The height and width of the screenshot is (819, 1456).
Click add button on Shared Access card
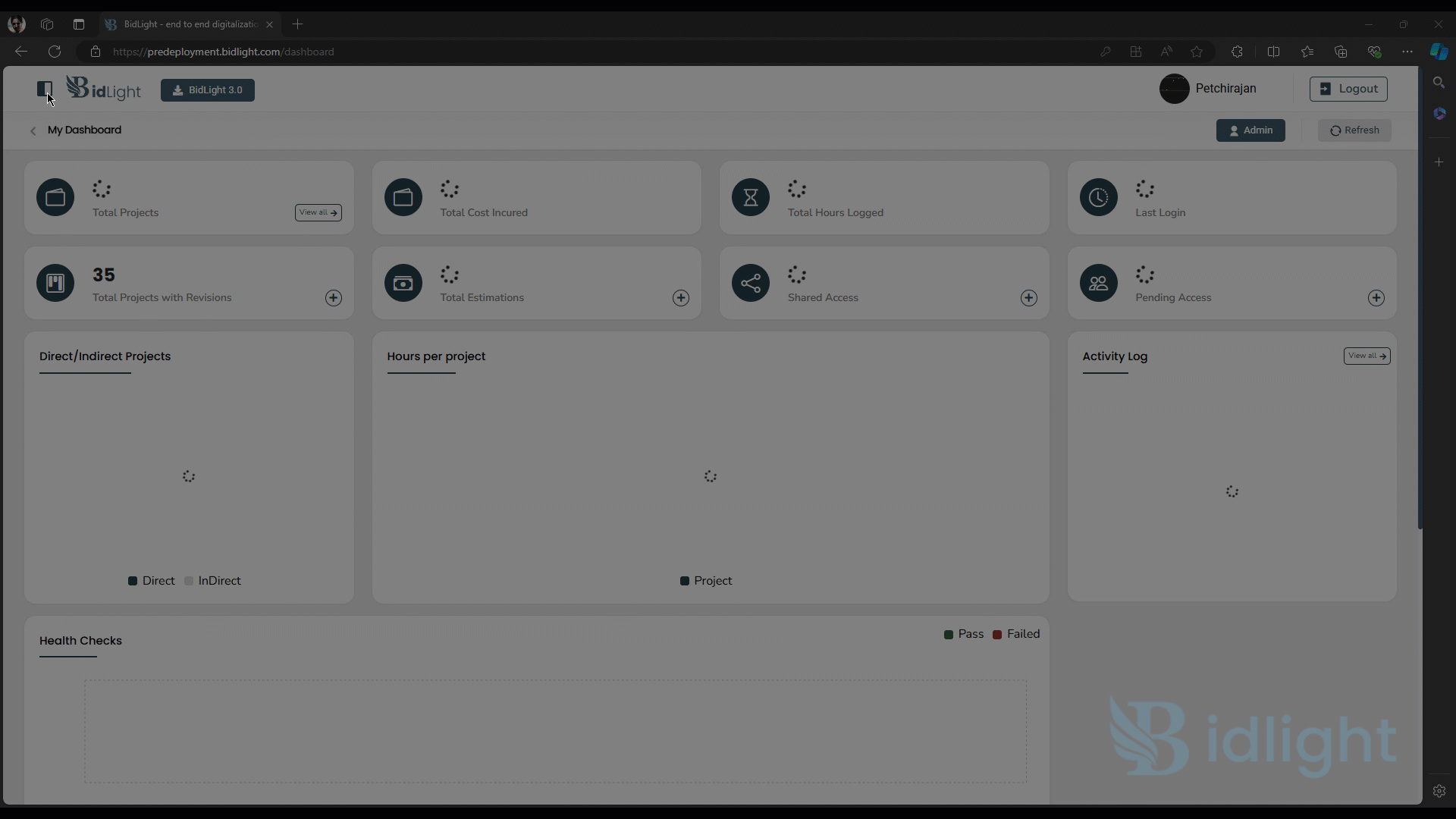tap(1029, 297)
